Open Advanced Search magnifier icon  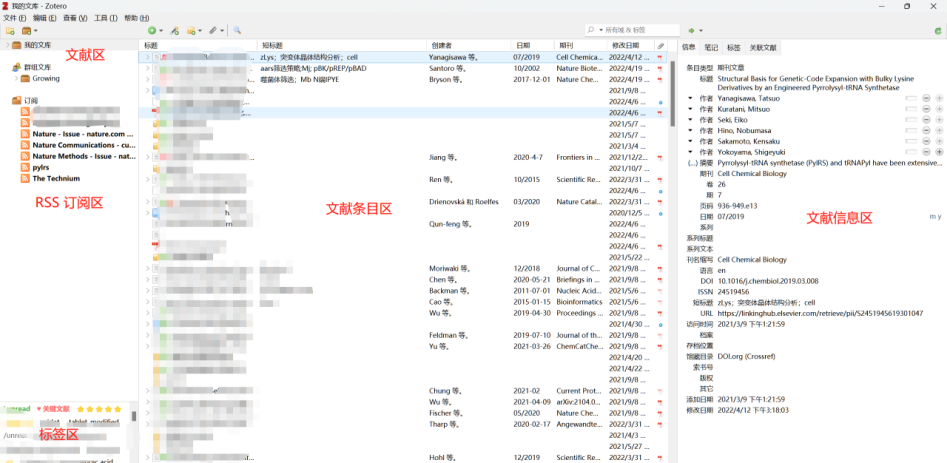coord(237,30)
